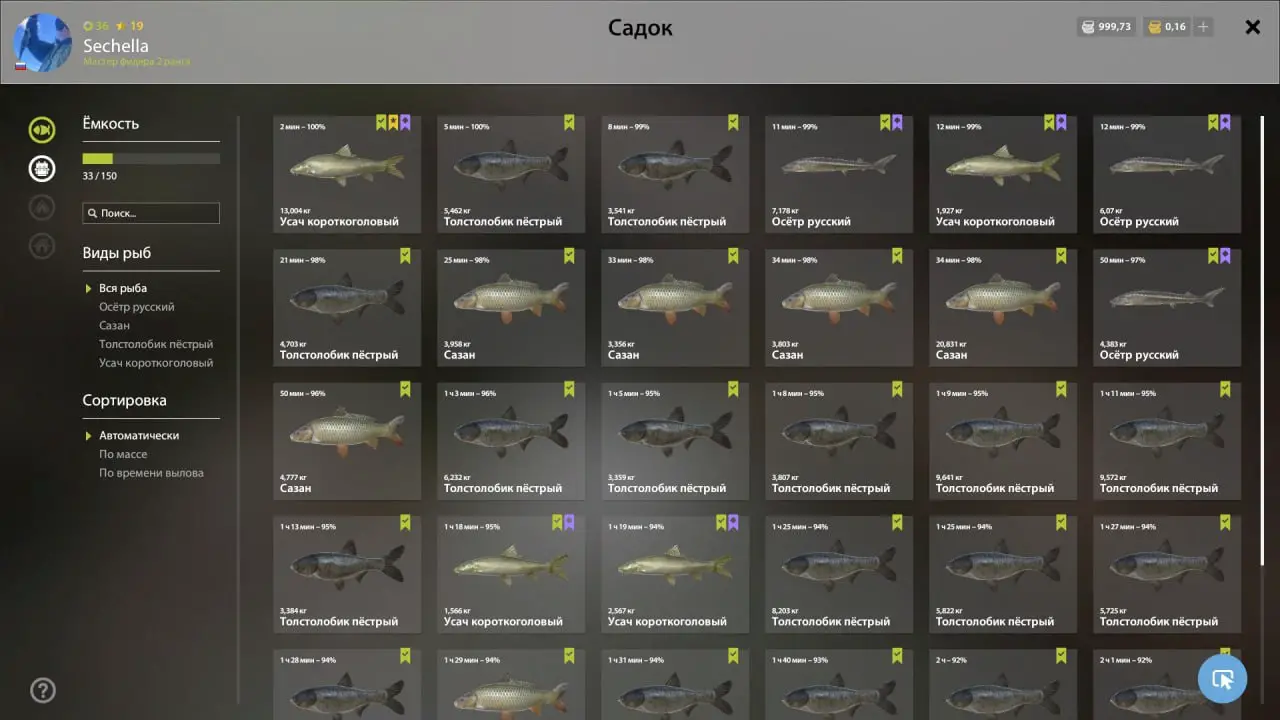Image resolution: width=1280 pixels, height=720 pixels.
Task: Click the silver currency balance 999,73
Action: [x=1106, y=27]
